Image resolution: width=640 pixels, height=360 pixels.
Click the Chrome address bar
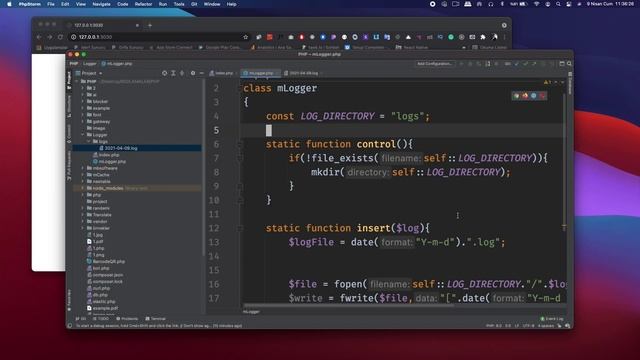158,37
